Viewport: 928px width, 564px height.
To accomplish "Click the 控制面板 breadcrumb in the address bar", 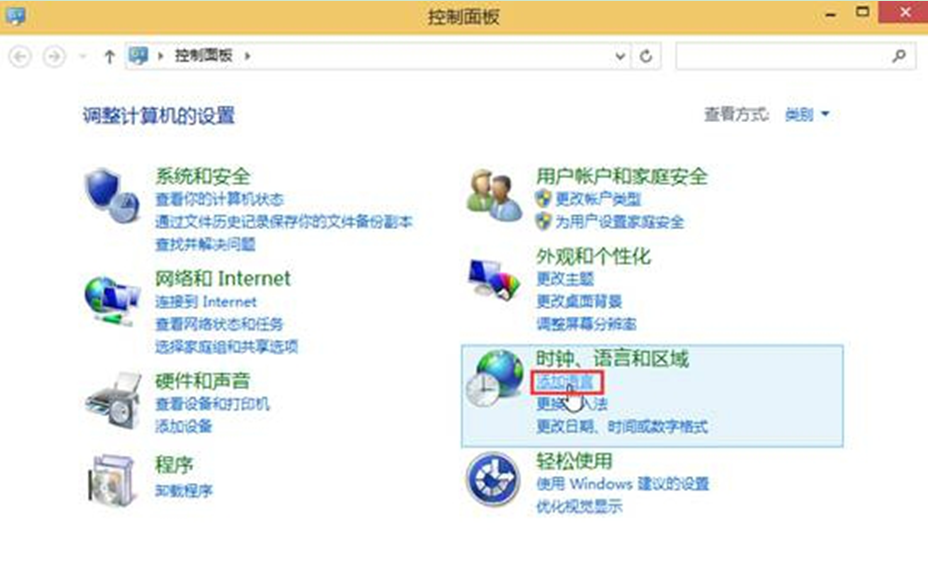I will [203, 56].
